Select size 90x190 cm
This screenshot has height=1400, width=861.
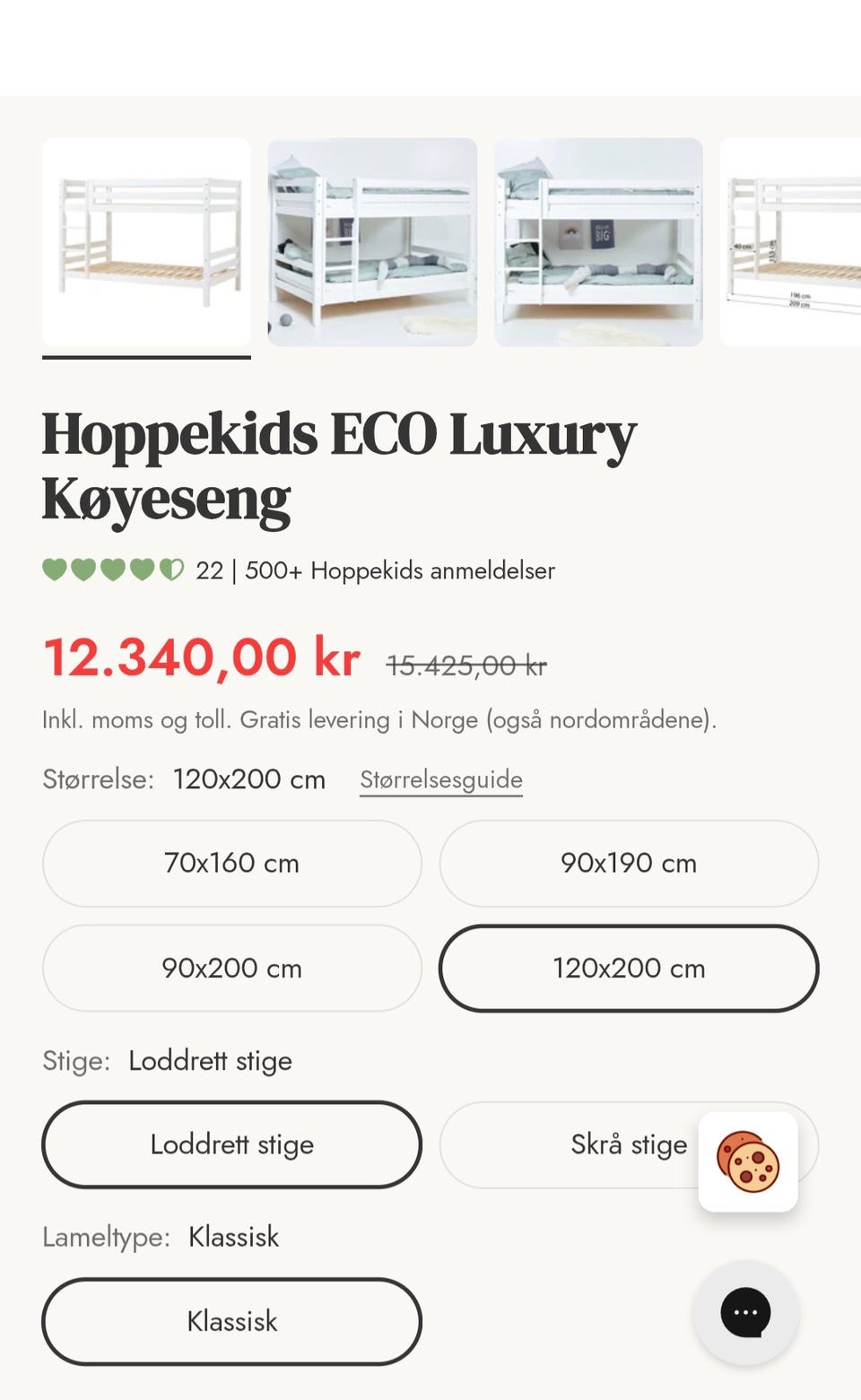pyautogui.click(x=629, y=863)
